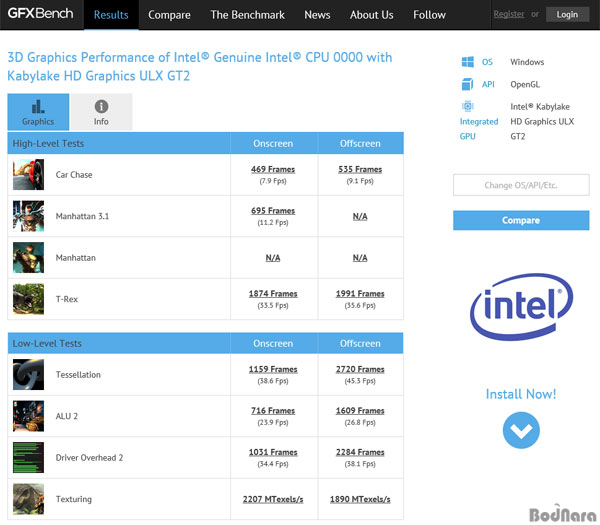Click the Driver Overhead 2 test name

pyautogui.click(x=89, y=457)
